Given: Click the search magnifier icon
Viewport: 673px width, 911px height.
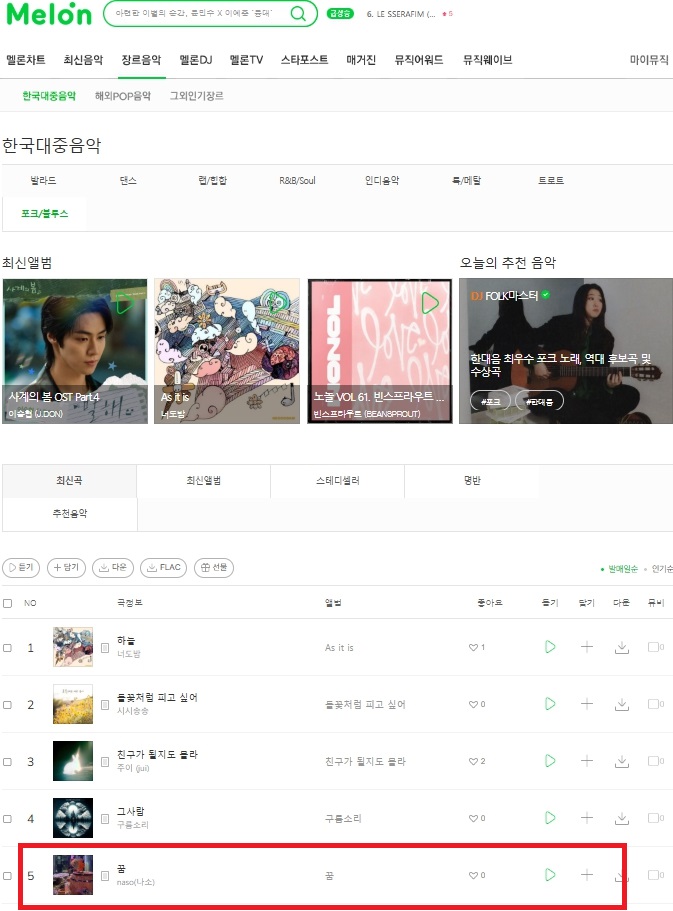Looking at the screenshot, I should click(298, 13).
